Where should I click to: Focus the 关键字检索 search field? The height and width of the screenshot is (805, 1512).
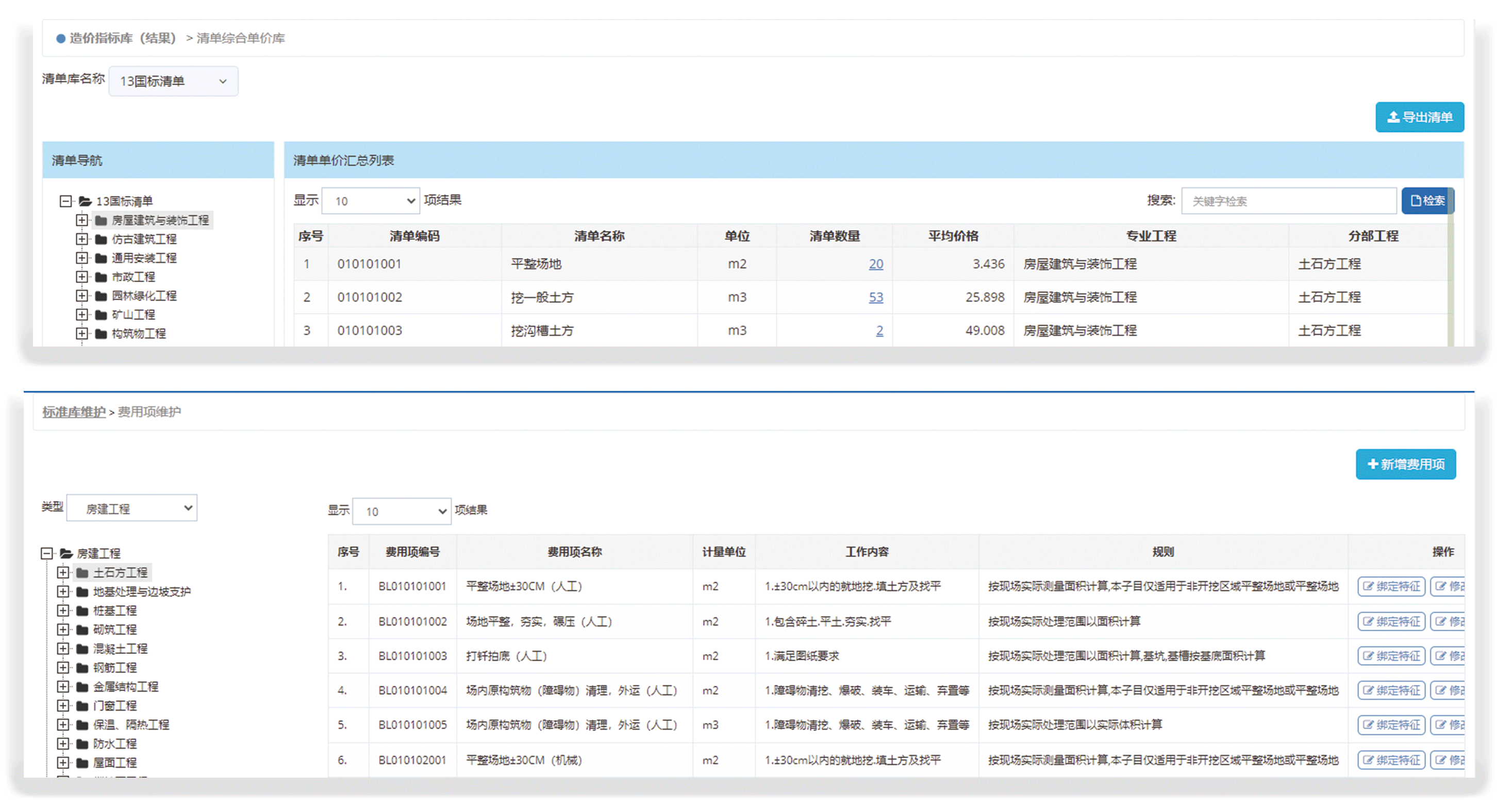[x=1288, y=201]
